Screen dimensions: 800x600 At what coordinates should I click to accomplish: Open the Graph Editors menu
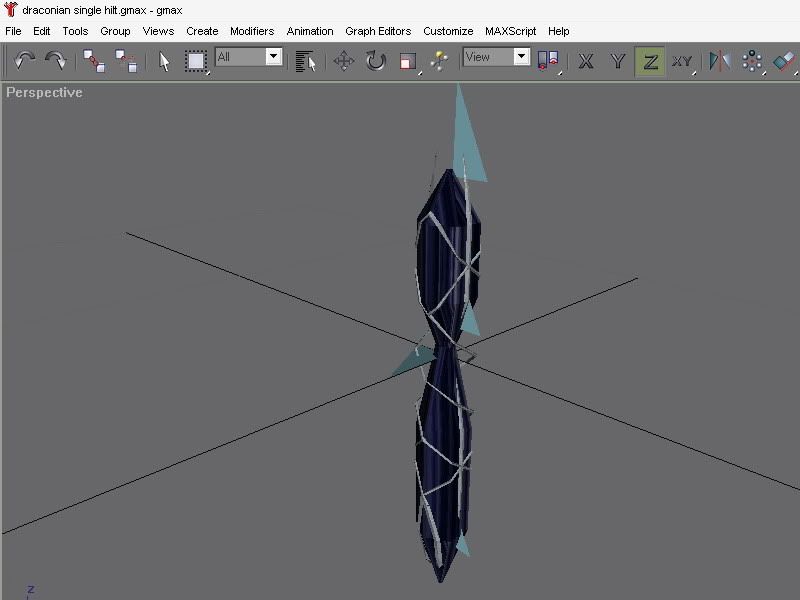click(378, 31)
